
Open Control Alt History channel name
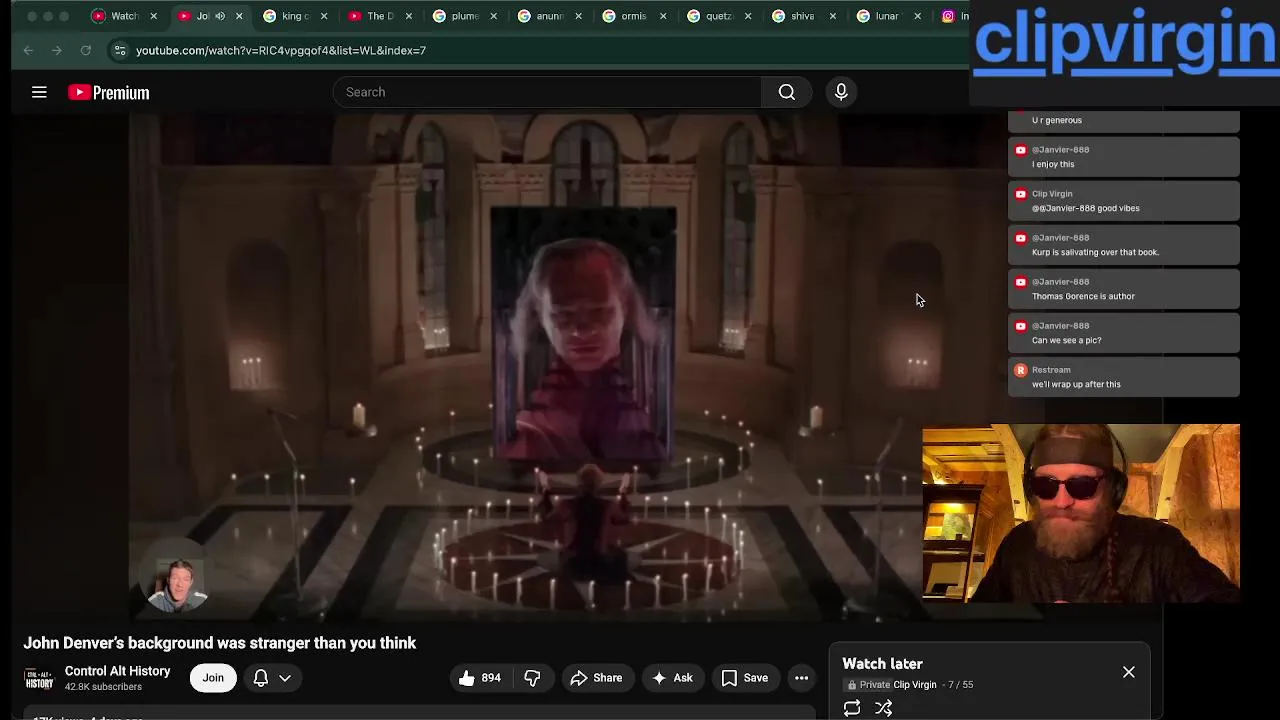pyautogui.click(x=117, y=671)
